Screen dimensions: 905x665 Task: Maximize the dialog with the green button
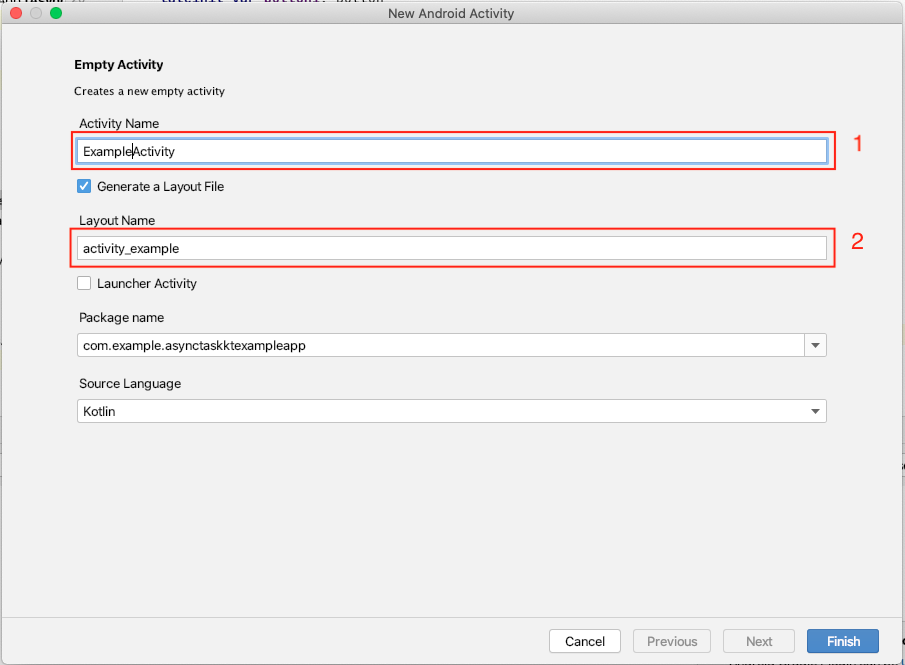[x=56, y=13]
